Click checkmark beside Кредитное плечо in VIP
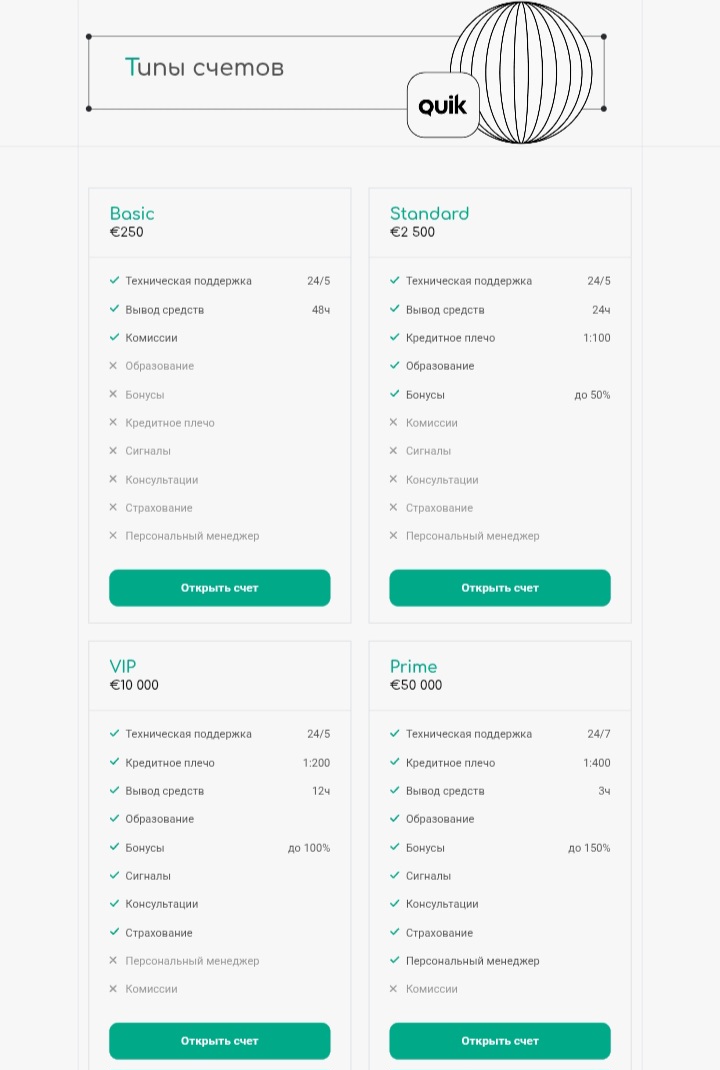 coord(114,762)
